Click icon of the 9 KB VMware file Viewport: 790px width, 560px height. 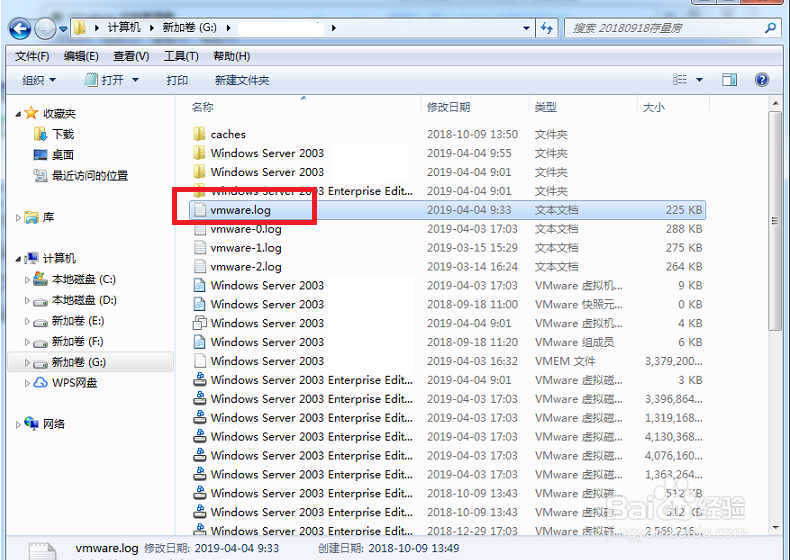point(200,285)
